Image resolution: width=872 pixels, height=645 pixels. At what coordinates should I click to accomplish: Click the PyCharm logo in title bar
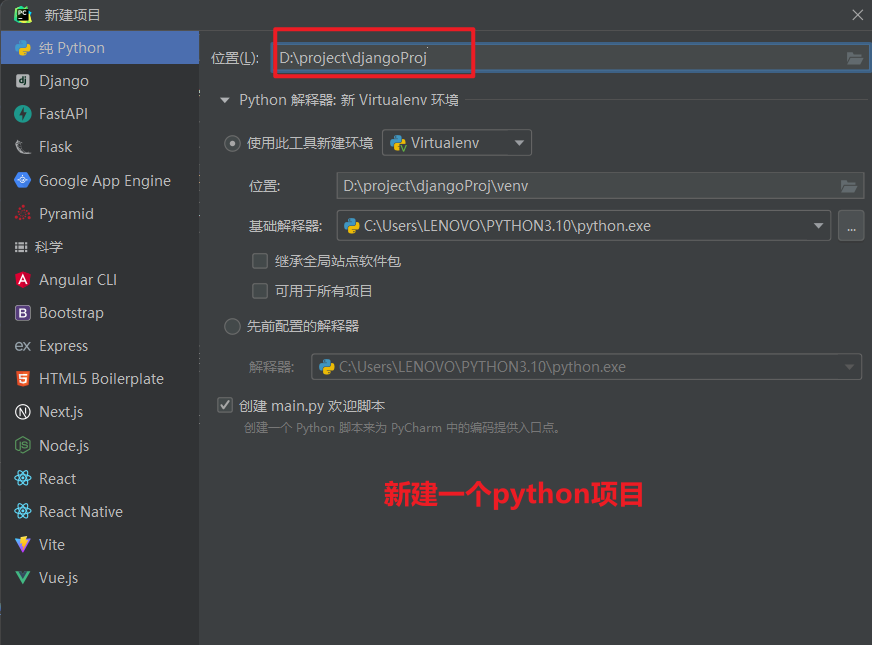pos(23,14)
